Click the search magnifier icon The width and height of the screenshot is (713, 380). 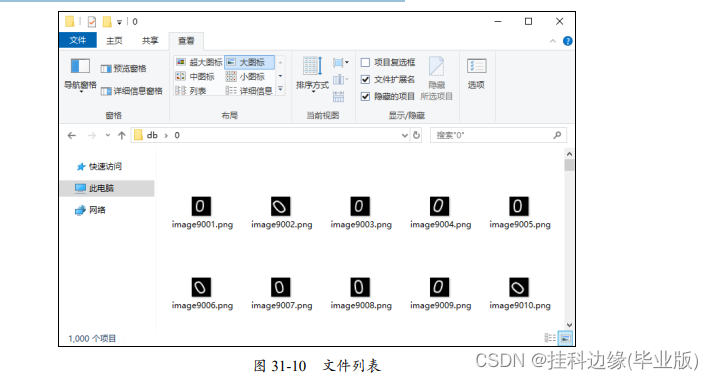557,135
